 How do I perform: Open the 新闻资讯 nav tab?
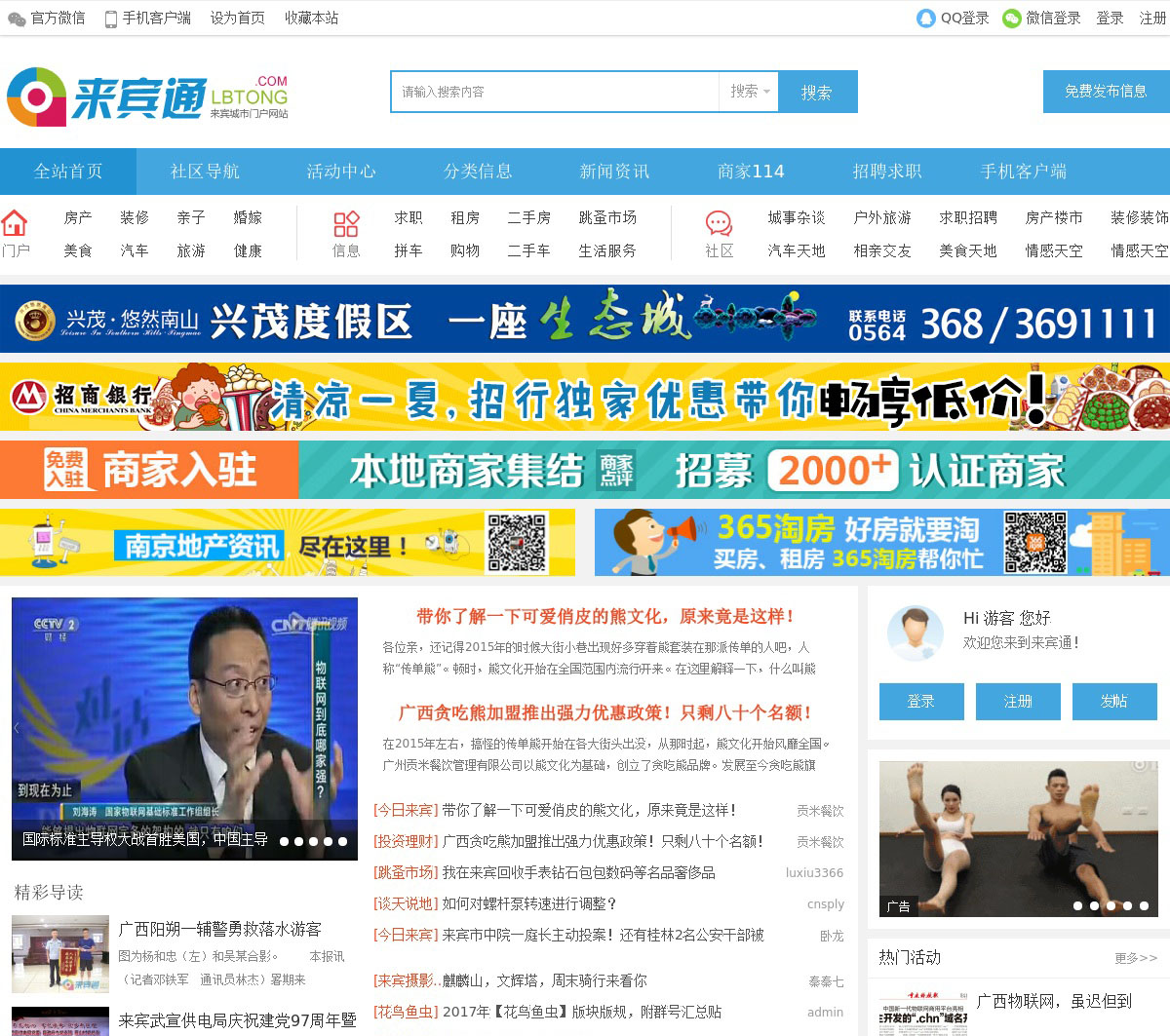pos(614,172)
